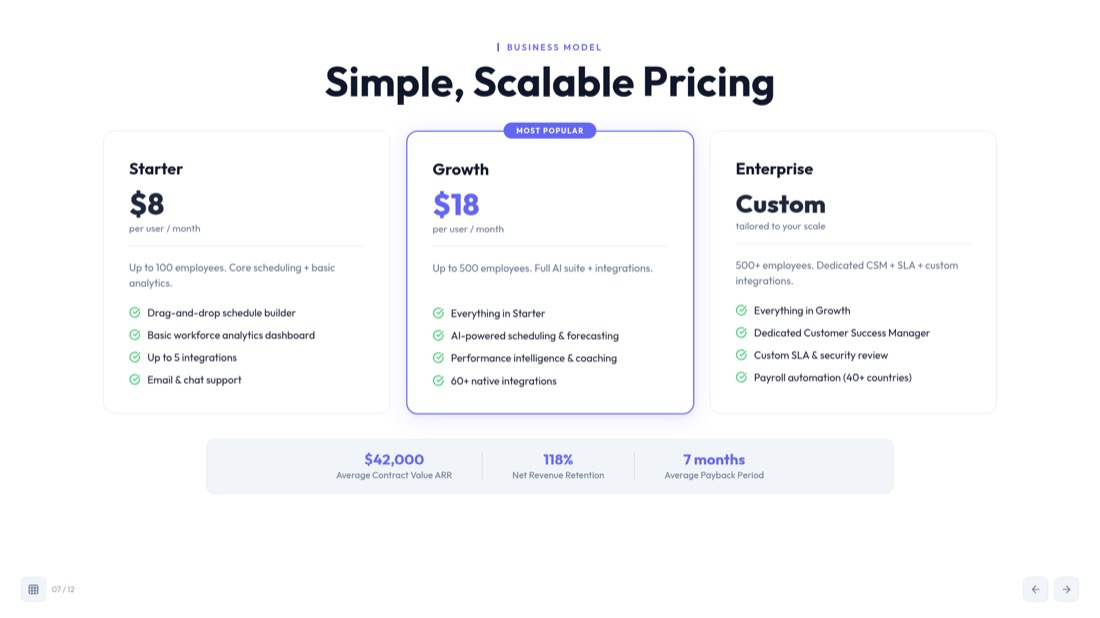Click the $42,000 Average Contract Value stat
Screen dimensions: 1100x618
pos(394,466)
